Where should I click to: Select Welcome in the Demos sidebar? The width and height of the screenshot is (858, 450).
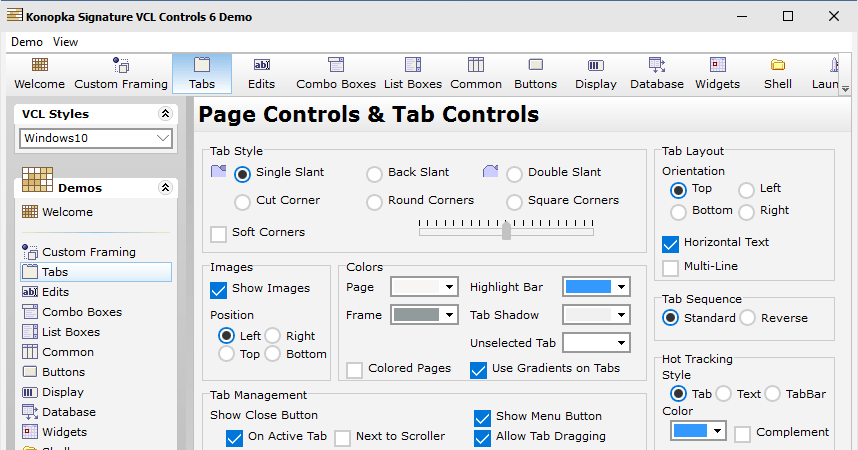coord(57,212)
